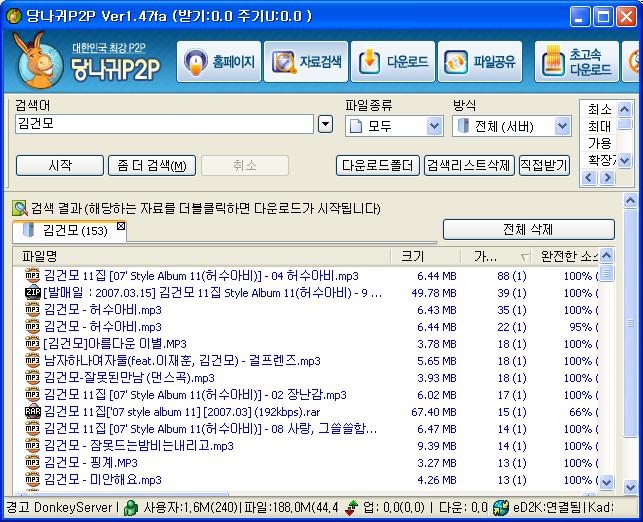
Task: Click the 검색리스트삭제 button
Action: (x=469, y=166)
